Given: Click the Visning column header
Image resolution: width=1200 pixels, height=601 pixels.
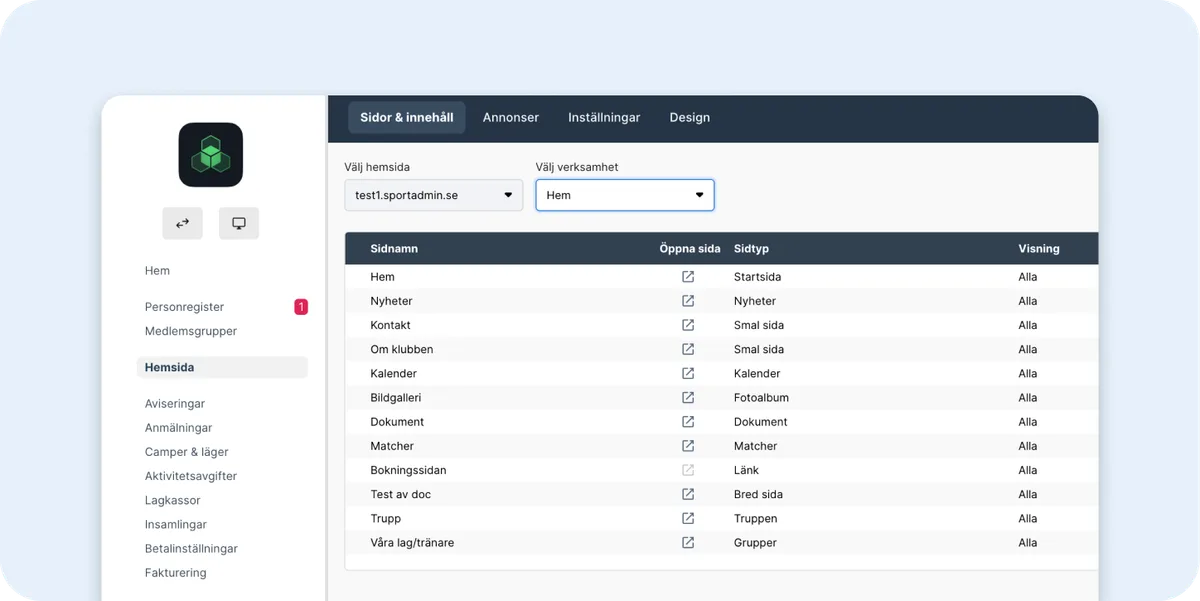Looking at the screenshot, I should [x=1039, y=248].
